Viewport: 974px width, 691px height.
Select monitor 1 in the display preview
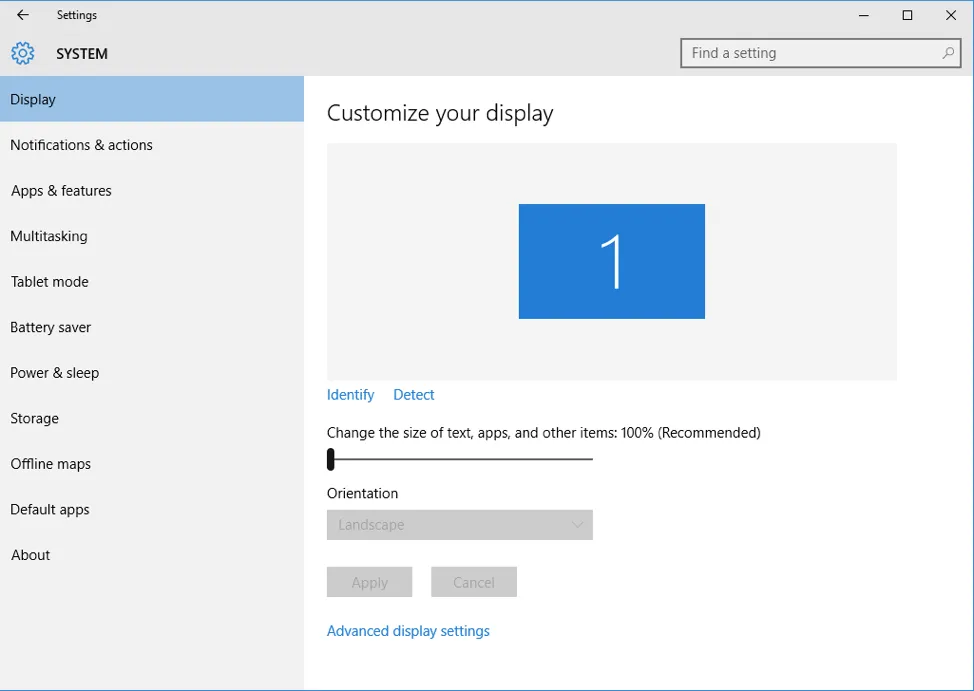611,260
